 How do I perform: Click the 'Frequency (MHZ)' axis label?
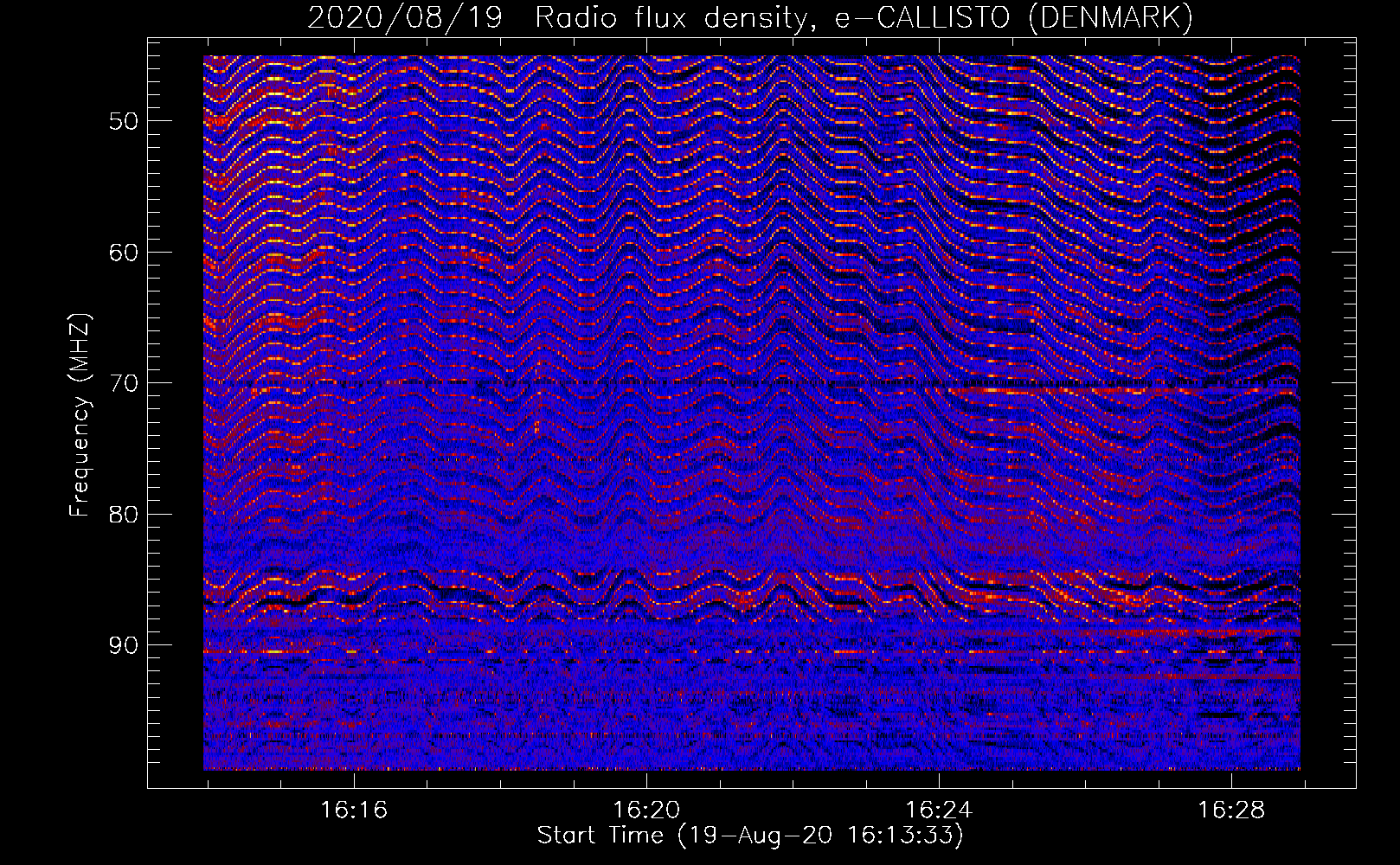coord(80,415)
